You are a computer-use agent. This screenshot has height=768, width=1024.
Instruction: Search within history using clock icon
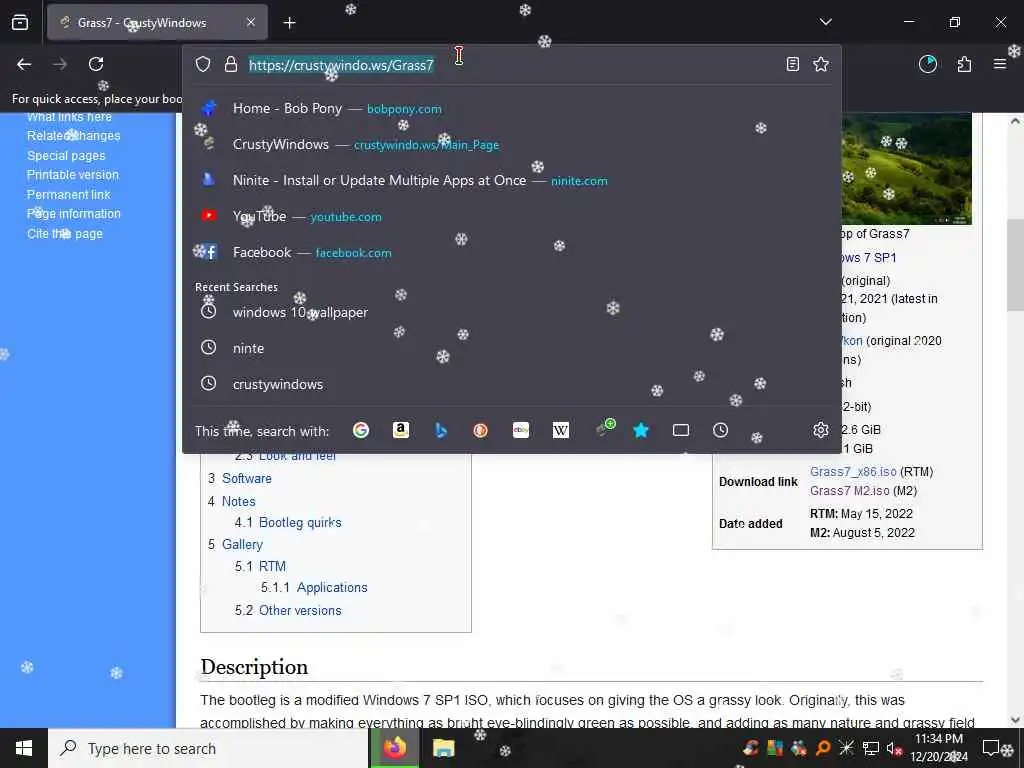(720, 430)
